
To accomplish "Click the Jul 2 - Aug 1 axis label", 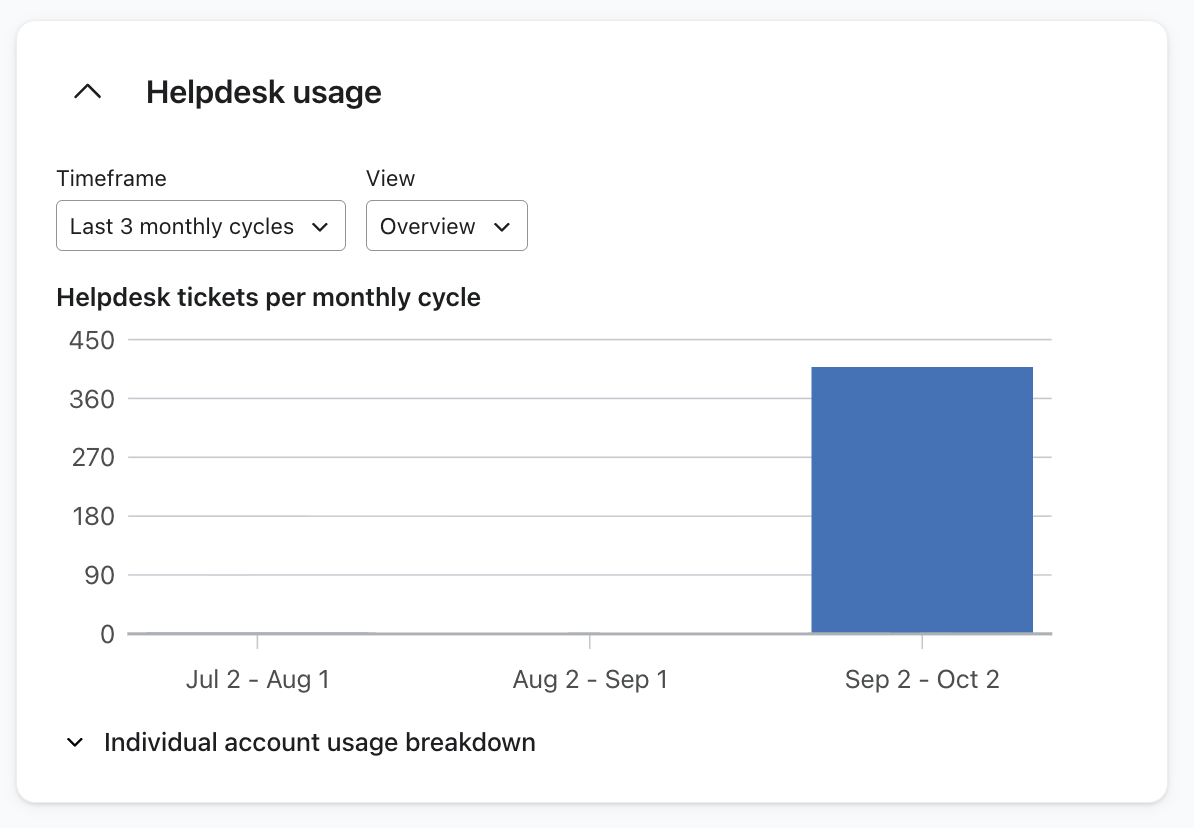I will [257, 680].
